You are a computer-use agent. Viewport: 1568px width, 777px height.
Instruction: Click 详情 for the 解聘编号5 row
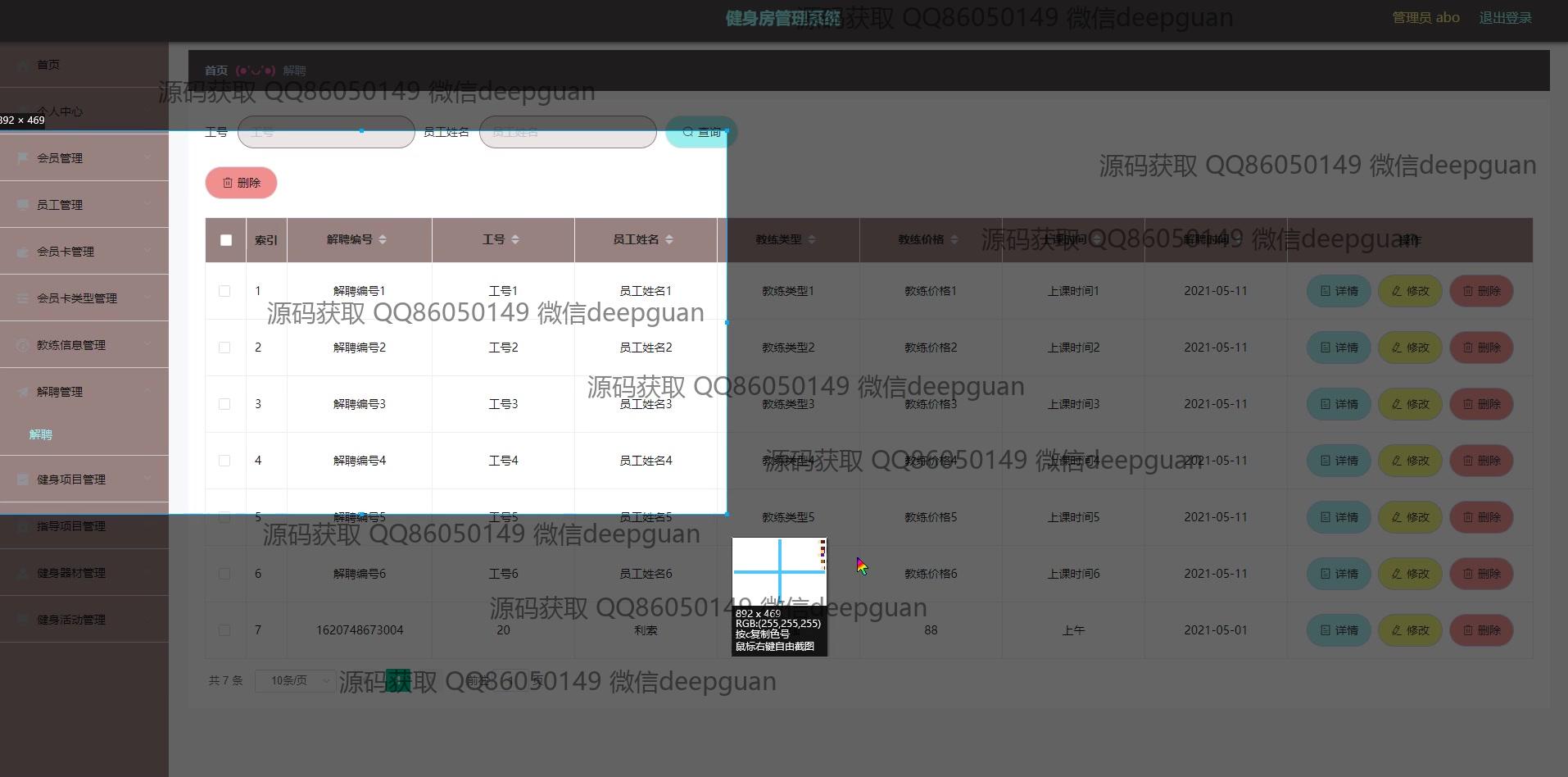click(1339, 517)
